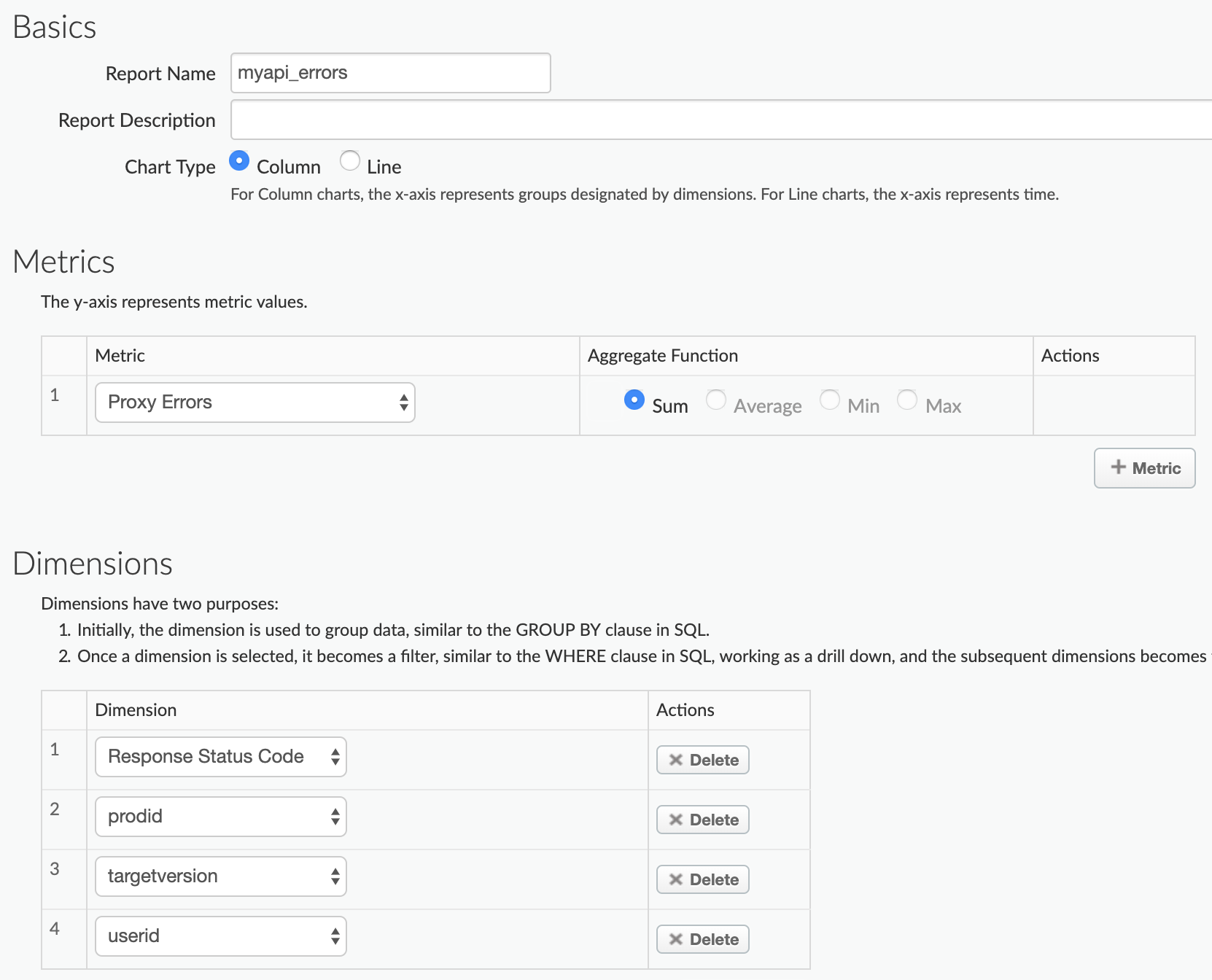Open the Proxy Errors metric dropdown
Screen dimensions: 1212x980
[255, 402]
